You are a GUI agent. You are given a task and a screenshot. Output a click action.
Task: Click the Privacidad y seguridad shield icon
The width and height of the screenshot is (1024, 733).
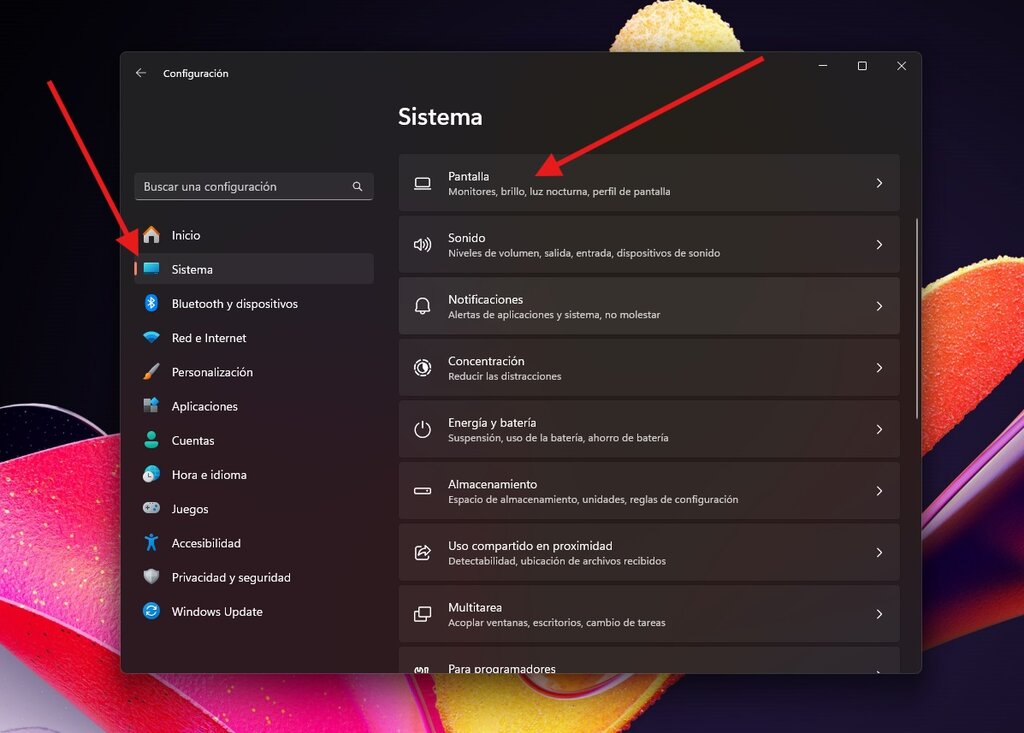[152, 576]
